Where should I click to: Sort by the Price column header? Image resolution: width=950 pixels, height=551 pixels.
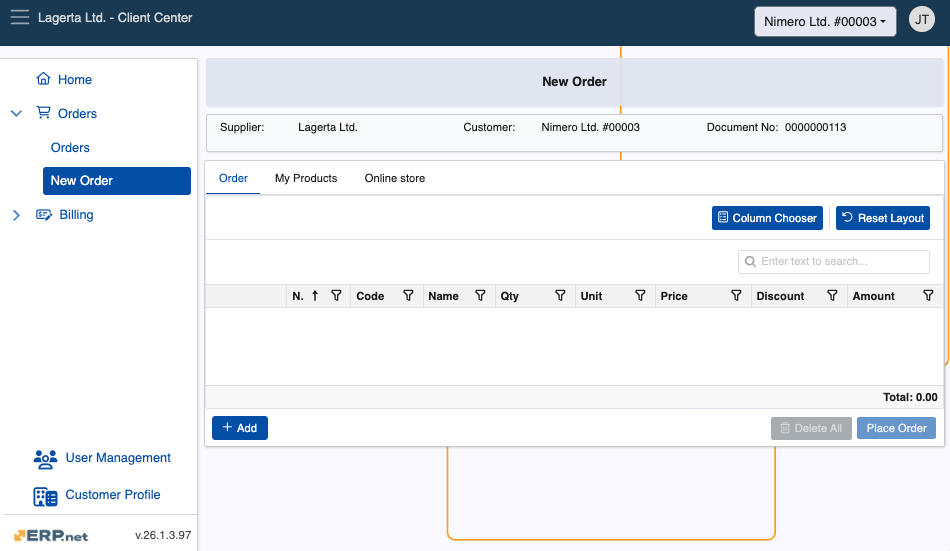pos(674,296)
